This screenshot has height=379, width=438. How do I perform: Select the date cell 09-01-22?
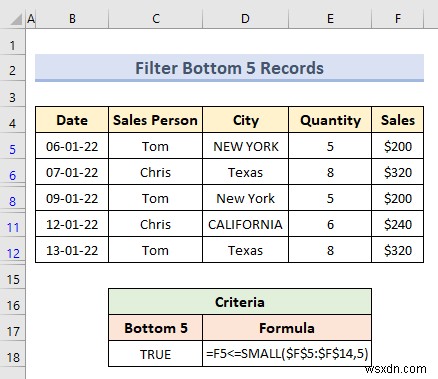click(x=72, y=198)
